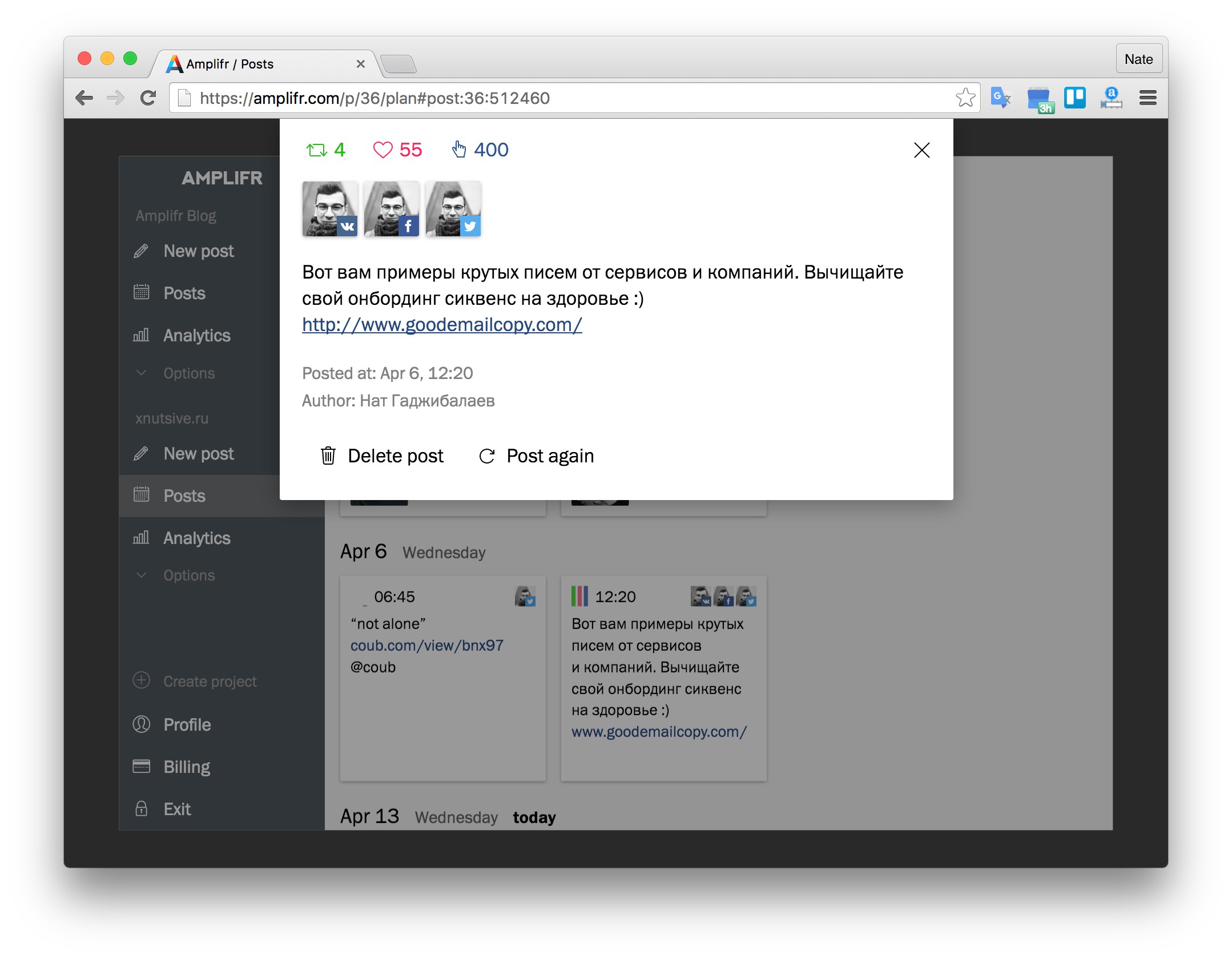This screenshot has height=959, width=1232.
Task: Click the Author: Нат Гаджибалаев text
Action: (398, 401)
